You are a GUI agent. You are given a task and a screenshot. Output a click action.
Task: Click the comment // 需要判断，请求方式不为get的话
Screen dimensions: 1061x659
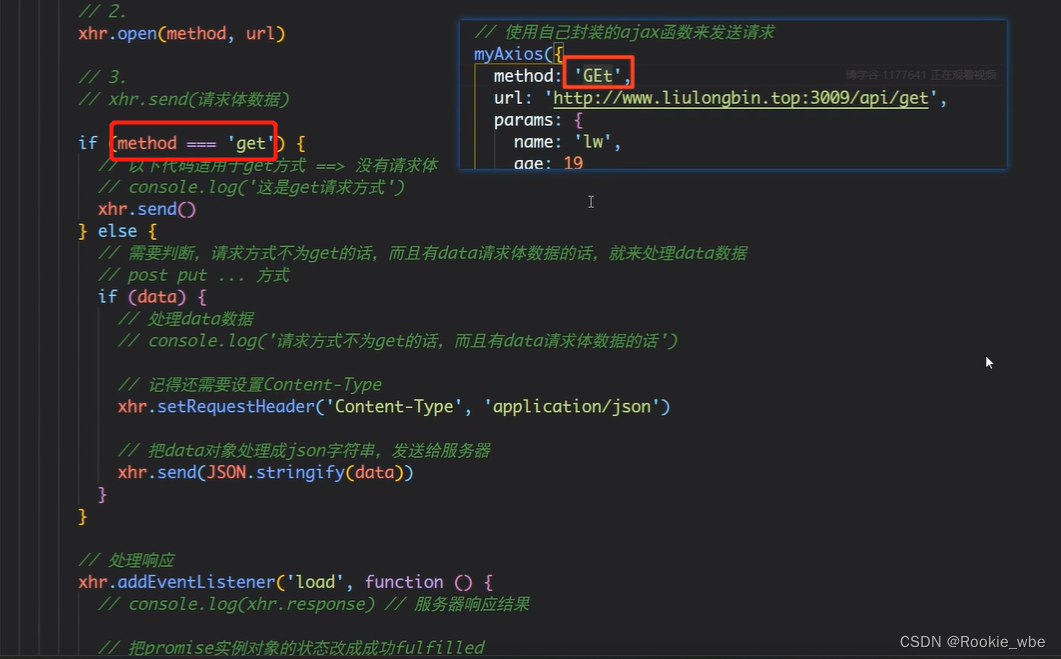[x=422, y=253]
